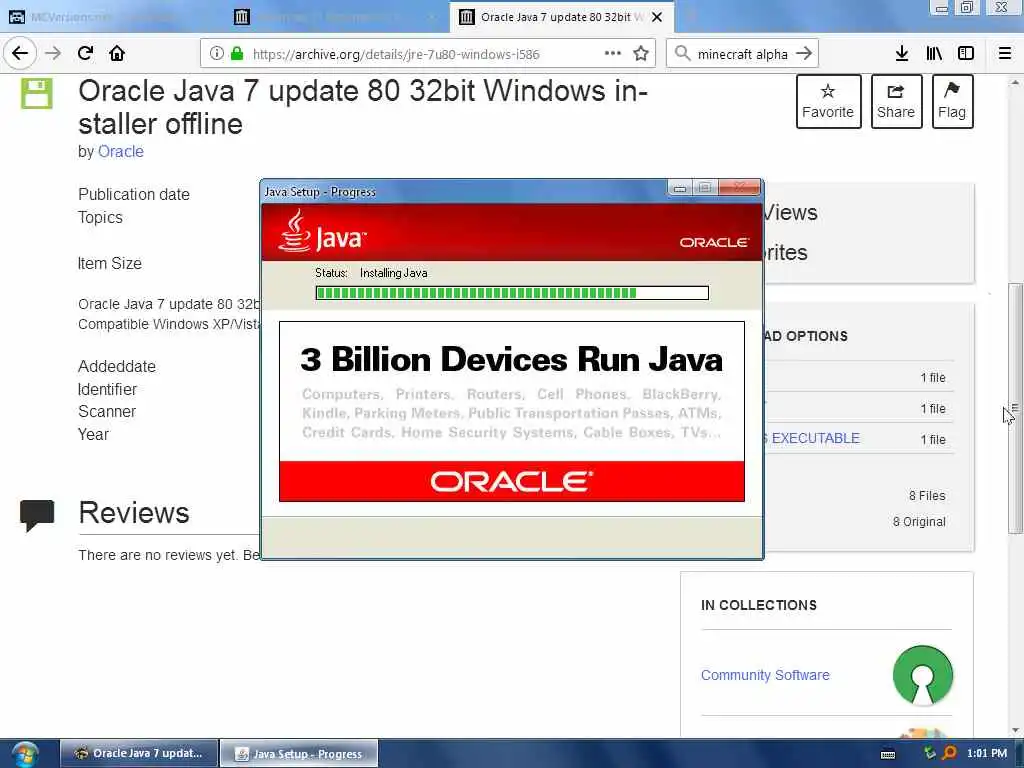Bookmark this page with the star icon
The width and height of the screenshot is (1024, 768).
[641, 54]
